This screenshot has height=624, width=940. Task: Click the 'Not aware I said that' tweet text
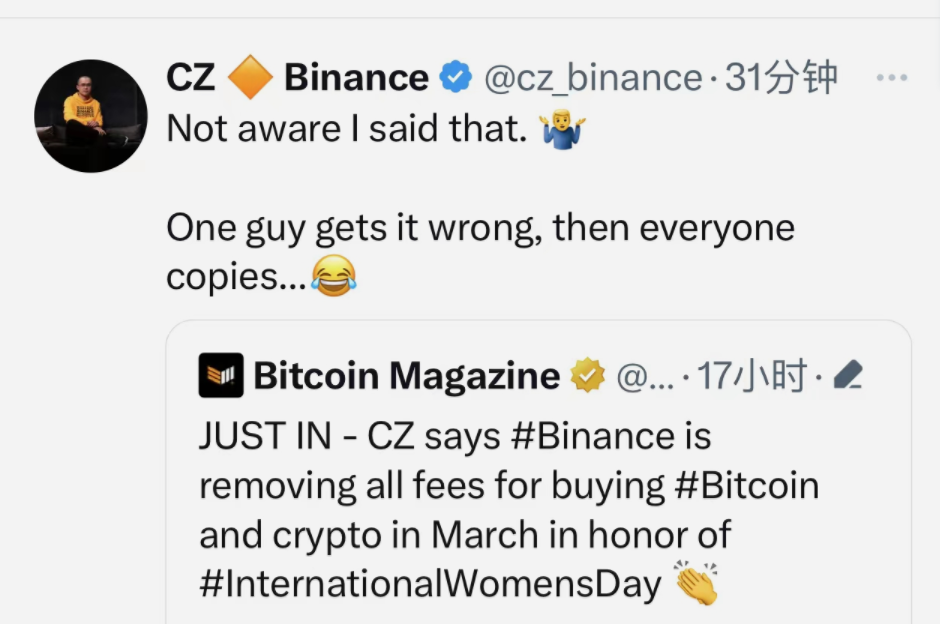347,129
